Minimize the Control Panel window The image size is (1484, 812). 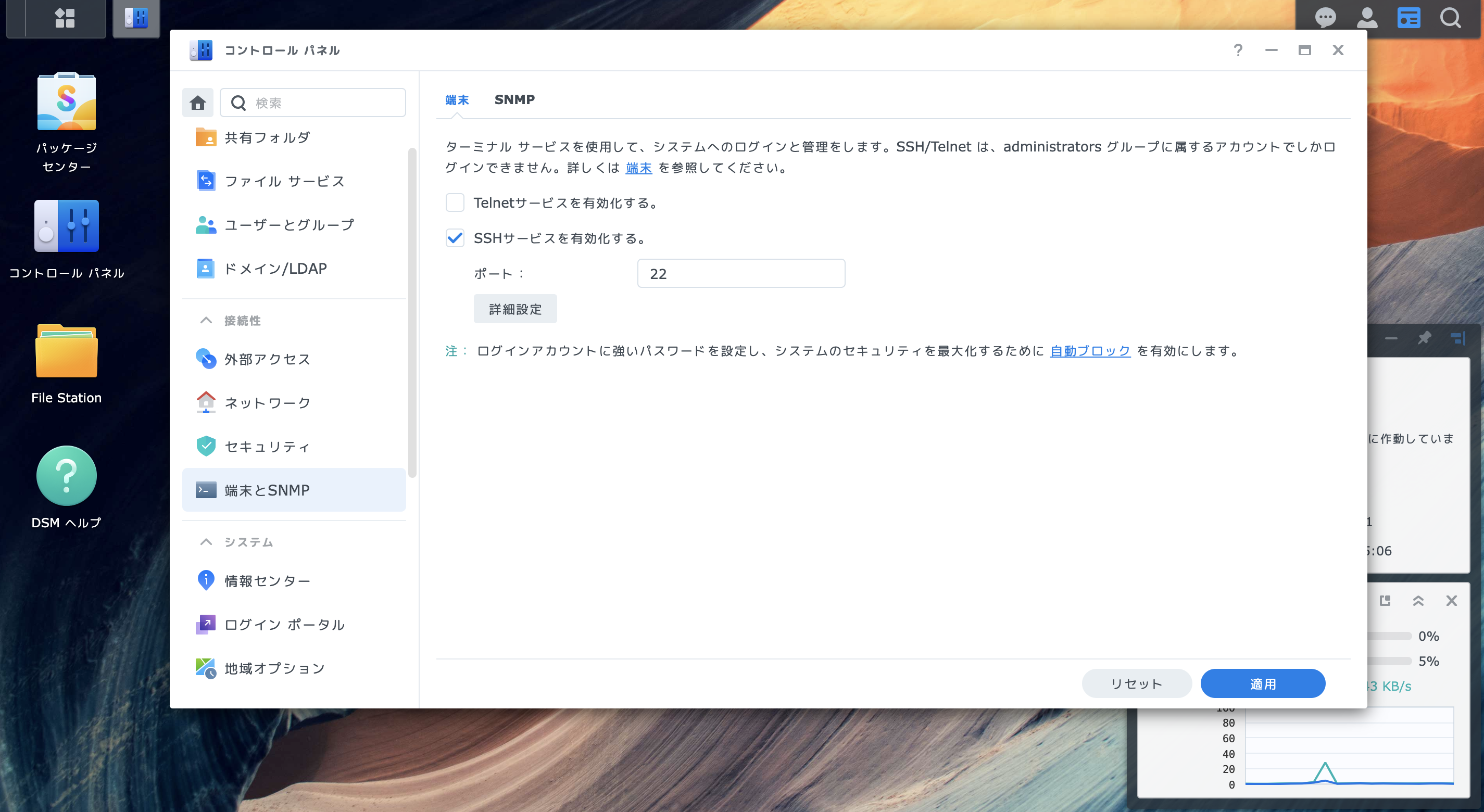(1272, 50)
